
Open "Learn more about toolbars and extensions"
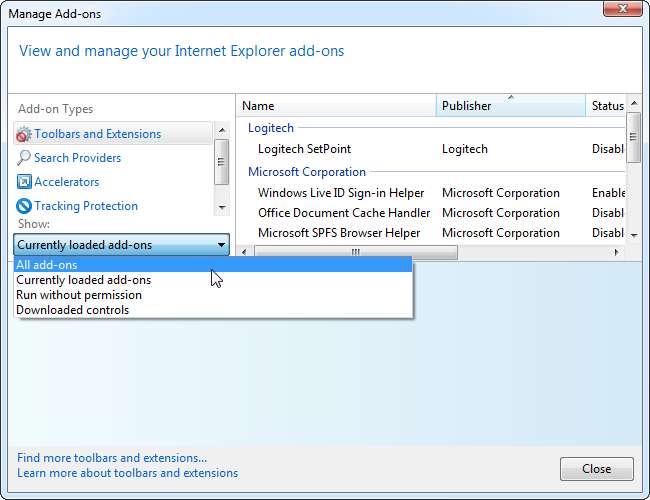[x=127, y=473]
